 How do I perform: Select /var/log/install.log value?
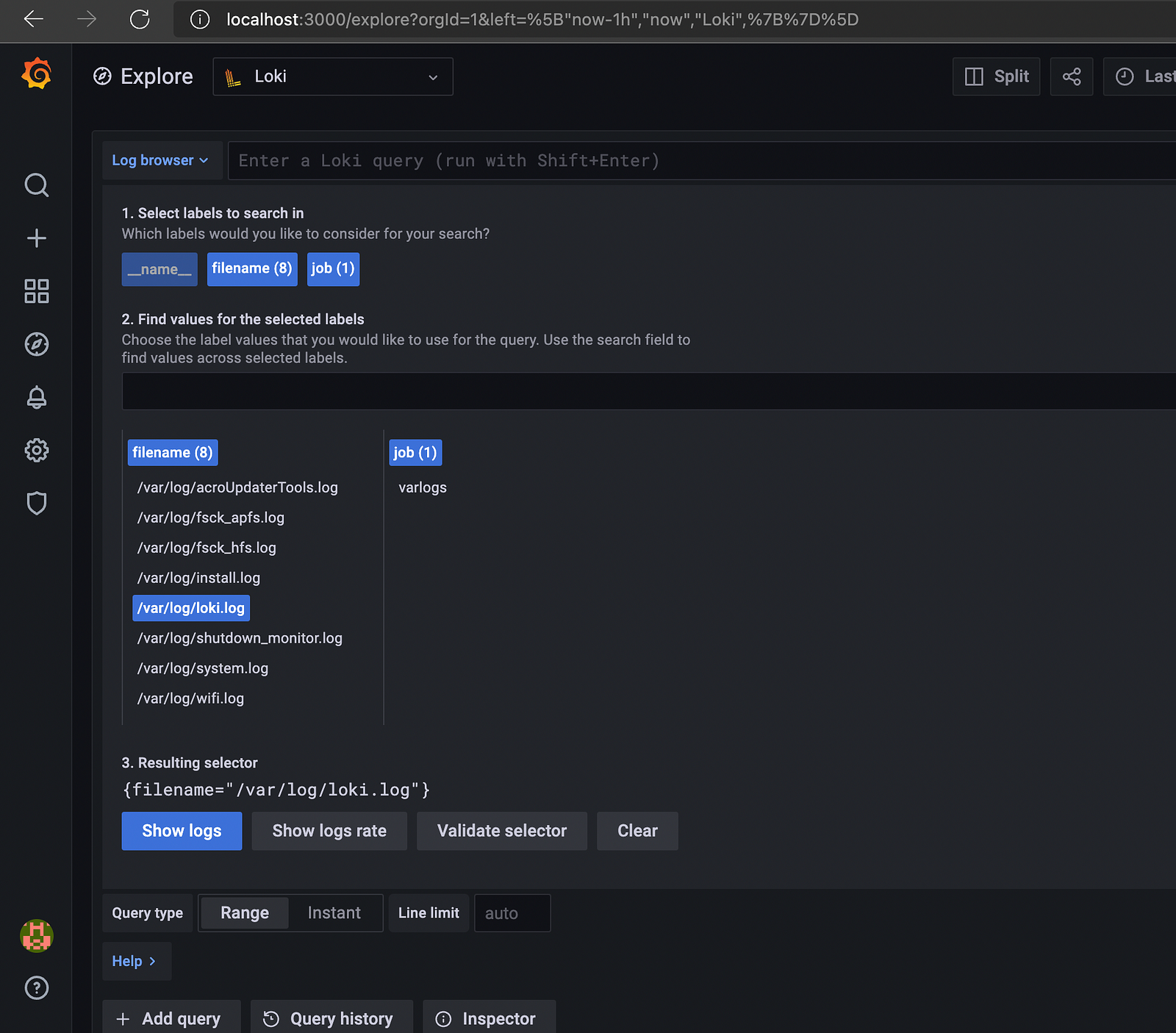pyautogui.click(x=198, y=578)
